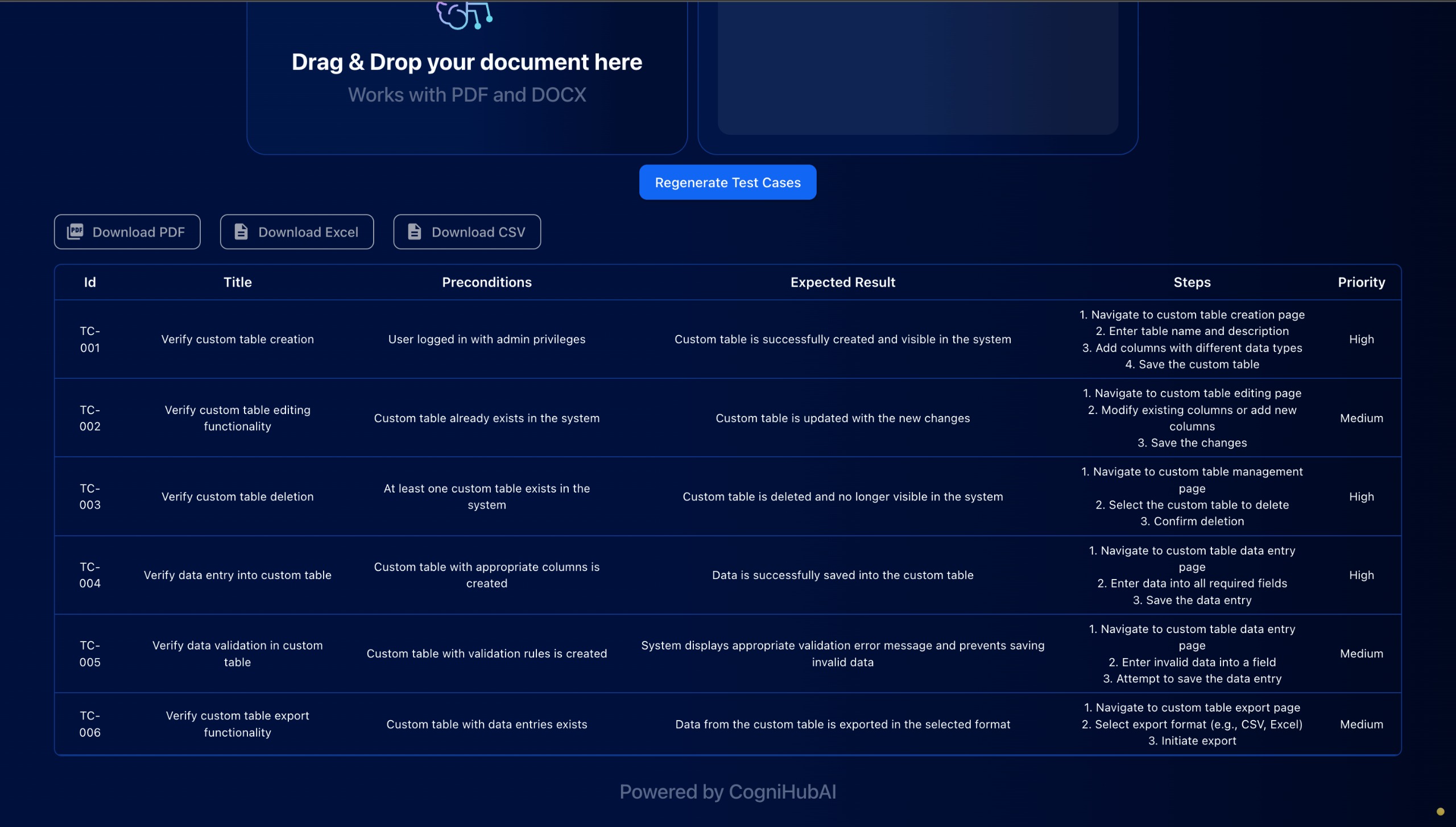Click the Download CSV button label
This screenshot has height=827, width=1456.
[478, 232]
